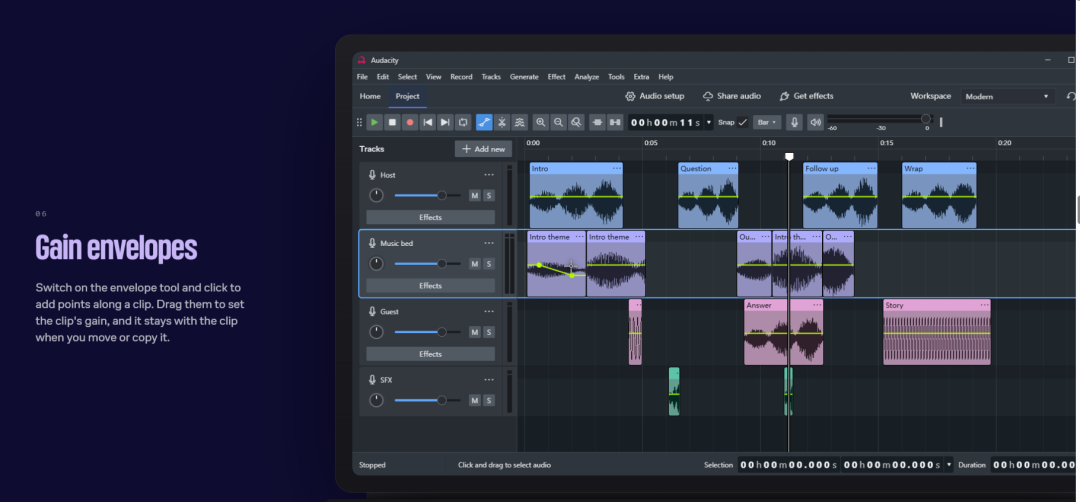Start playback with the green Play button
Screen dimensions: 1080x502
coord(374,122)
